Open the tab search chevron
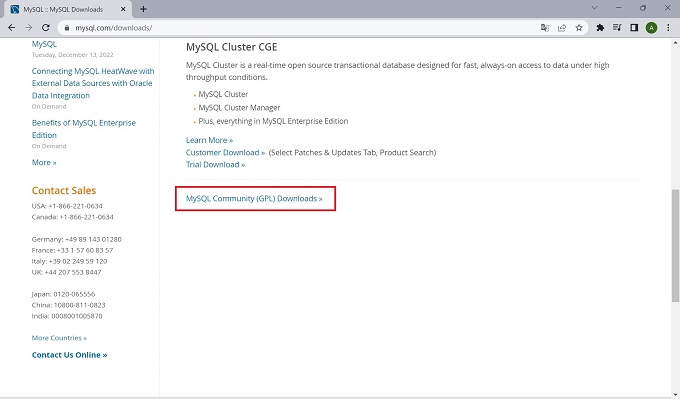Screen dimensions: 680x399 595,8
